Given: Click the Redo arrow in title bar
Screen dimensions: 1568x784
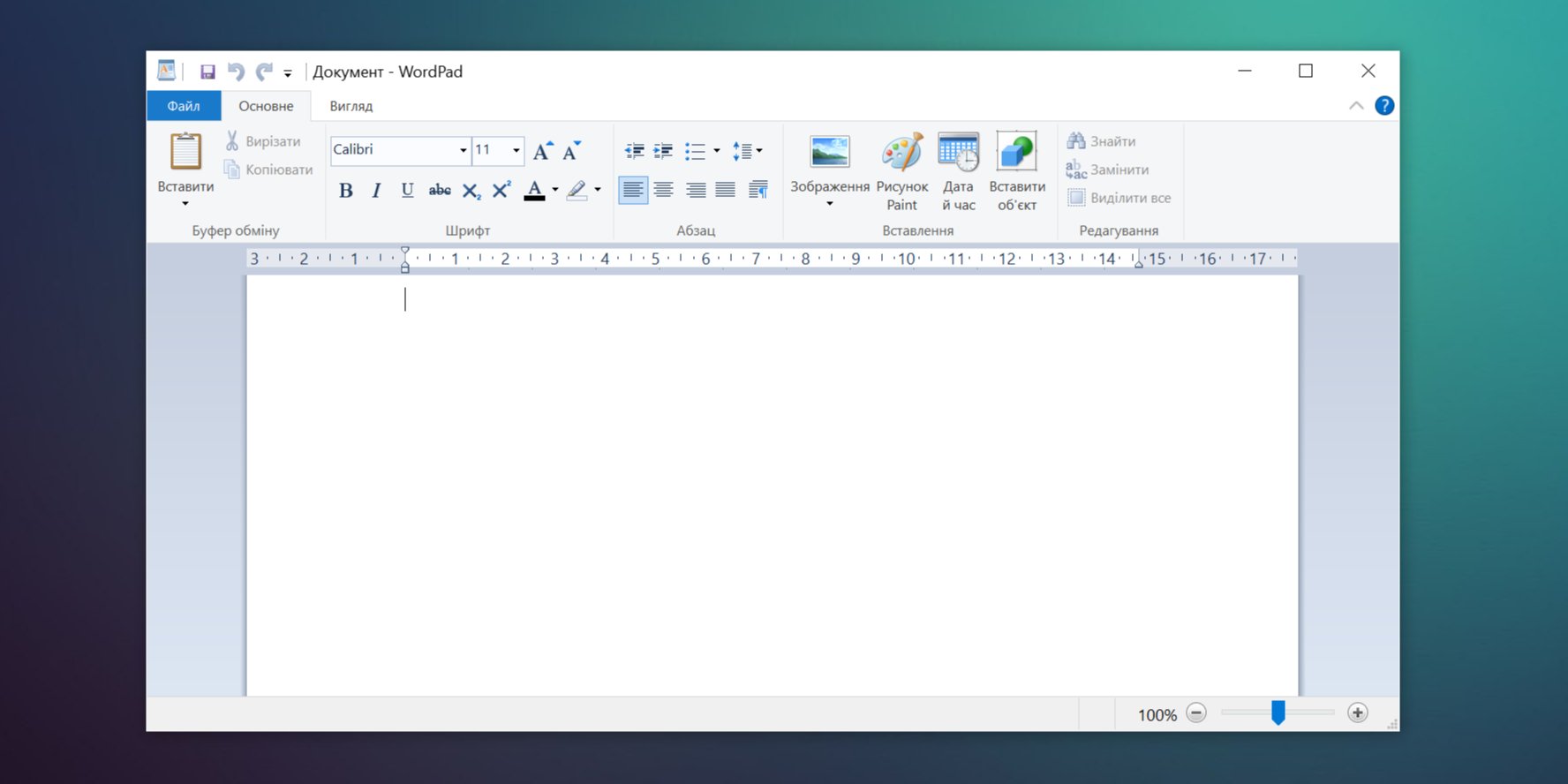Looking at the screenshot, I should [x=264, y=72].
